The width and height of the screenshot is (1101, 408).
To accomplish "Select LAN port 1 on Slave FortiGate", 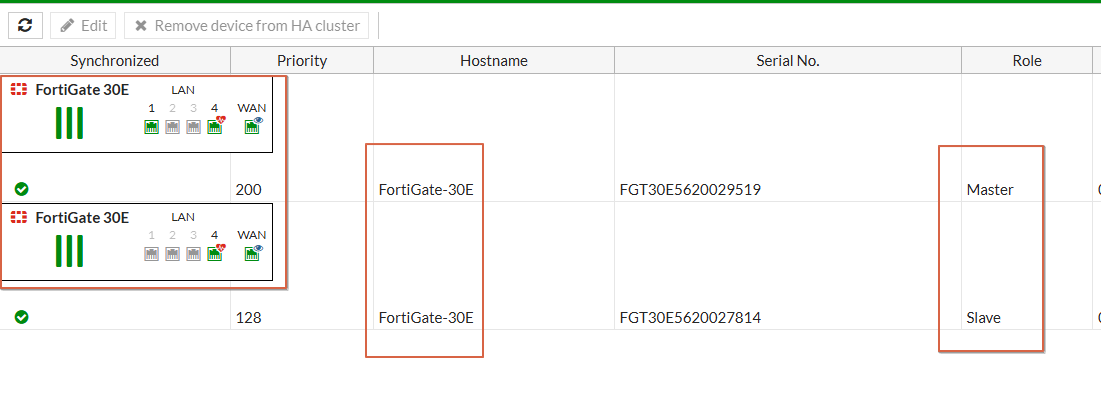I will [152, 254].
